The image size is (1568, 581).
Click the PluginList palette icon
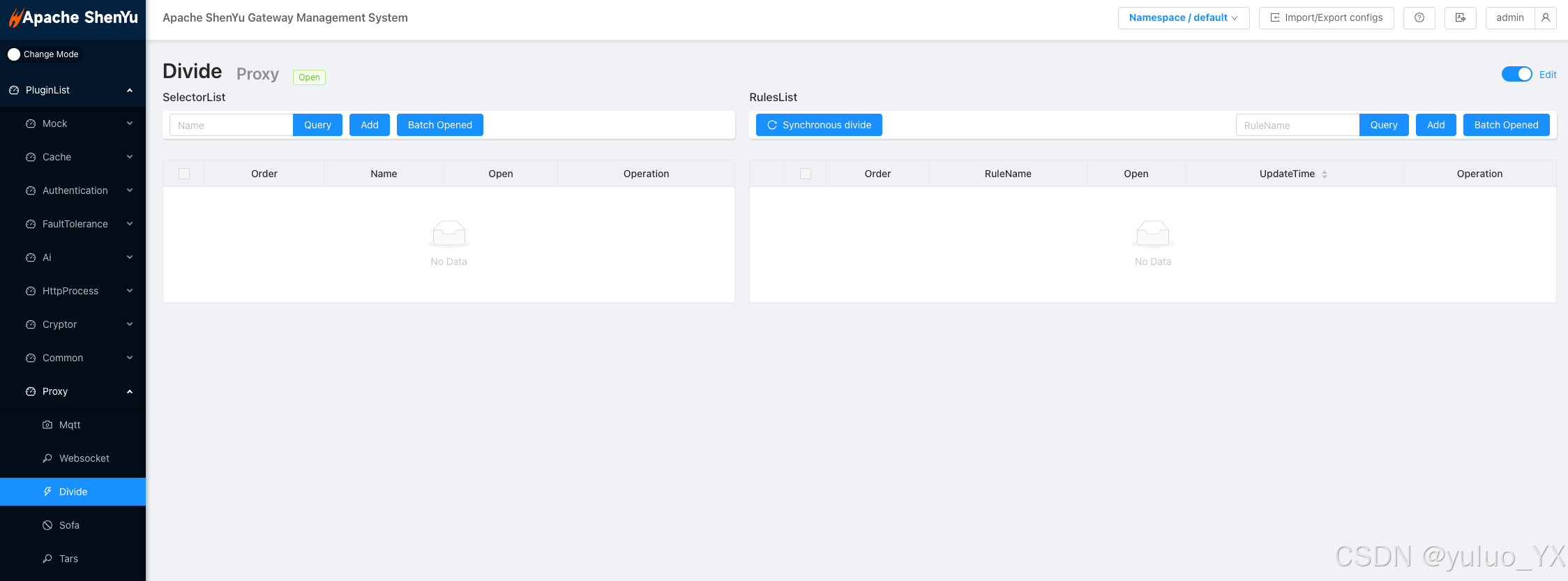coord(14,90)
